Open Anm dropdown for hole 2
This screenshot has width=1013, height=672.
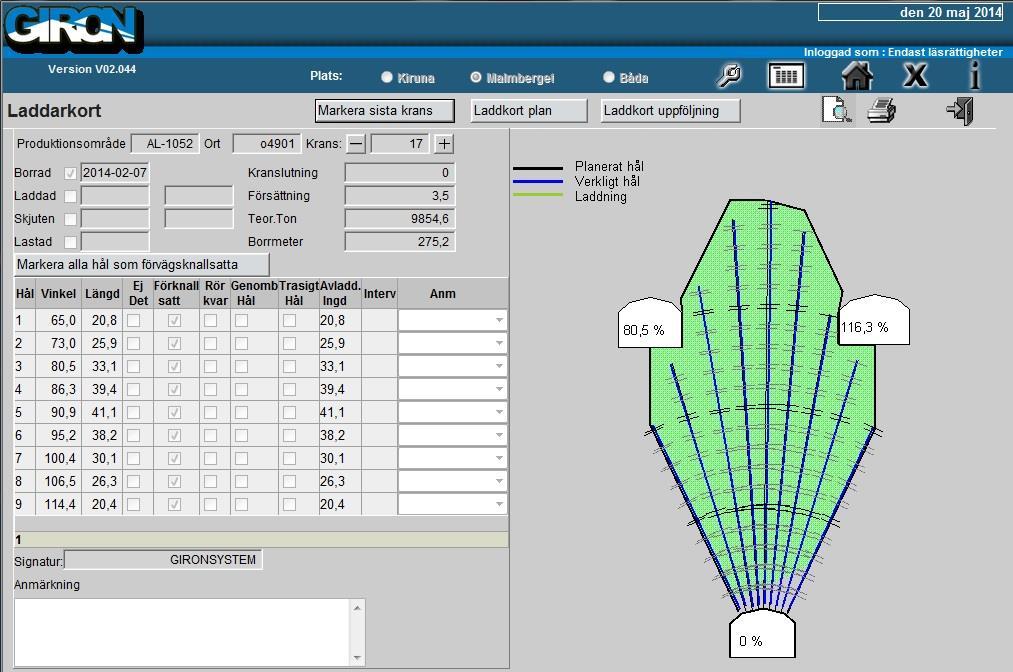[x=499, y=343]
